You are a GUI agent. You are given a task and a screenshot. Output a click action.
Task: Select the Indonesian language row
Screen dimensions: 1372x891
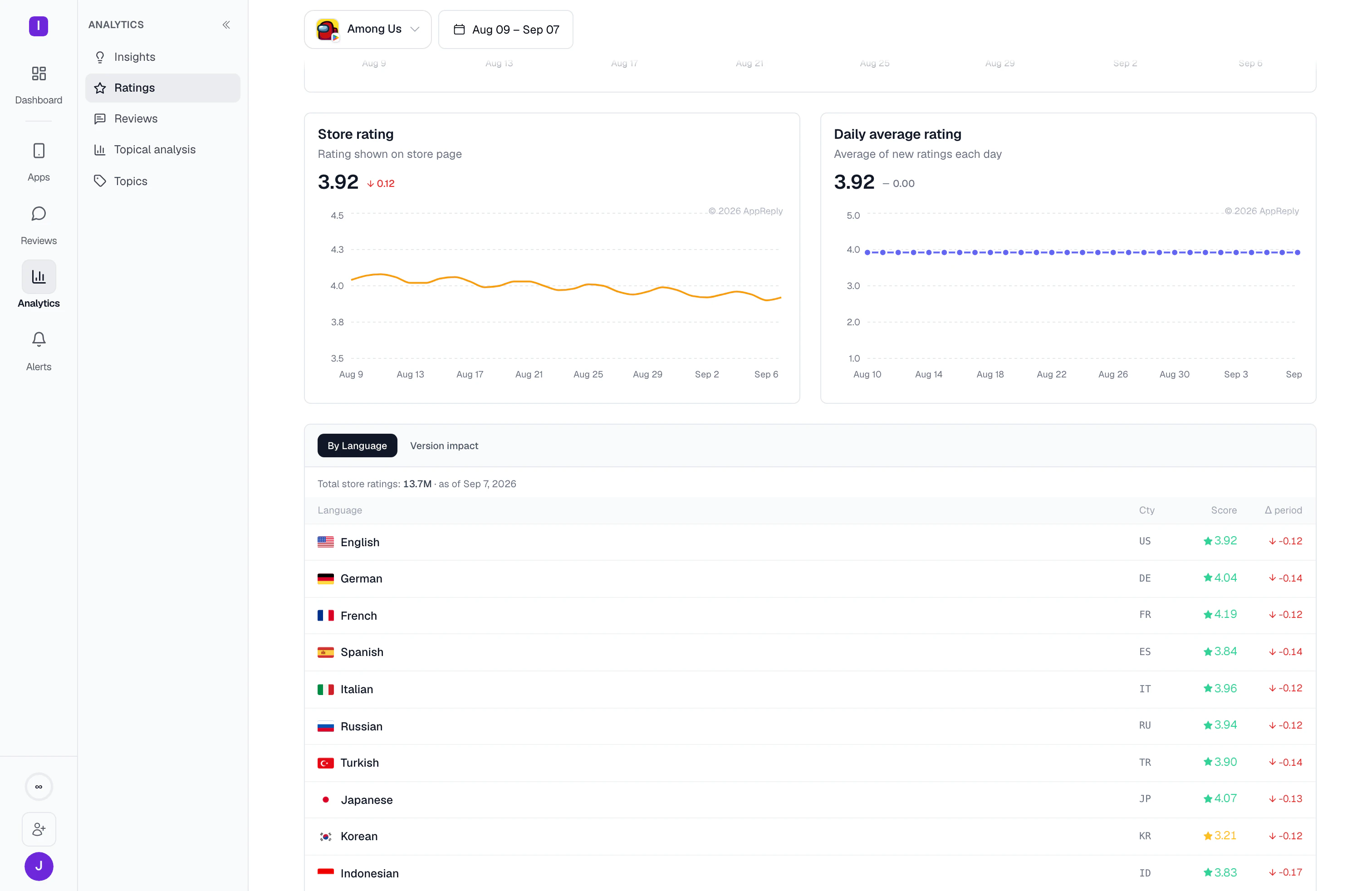[810, 873]
